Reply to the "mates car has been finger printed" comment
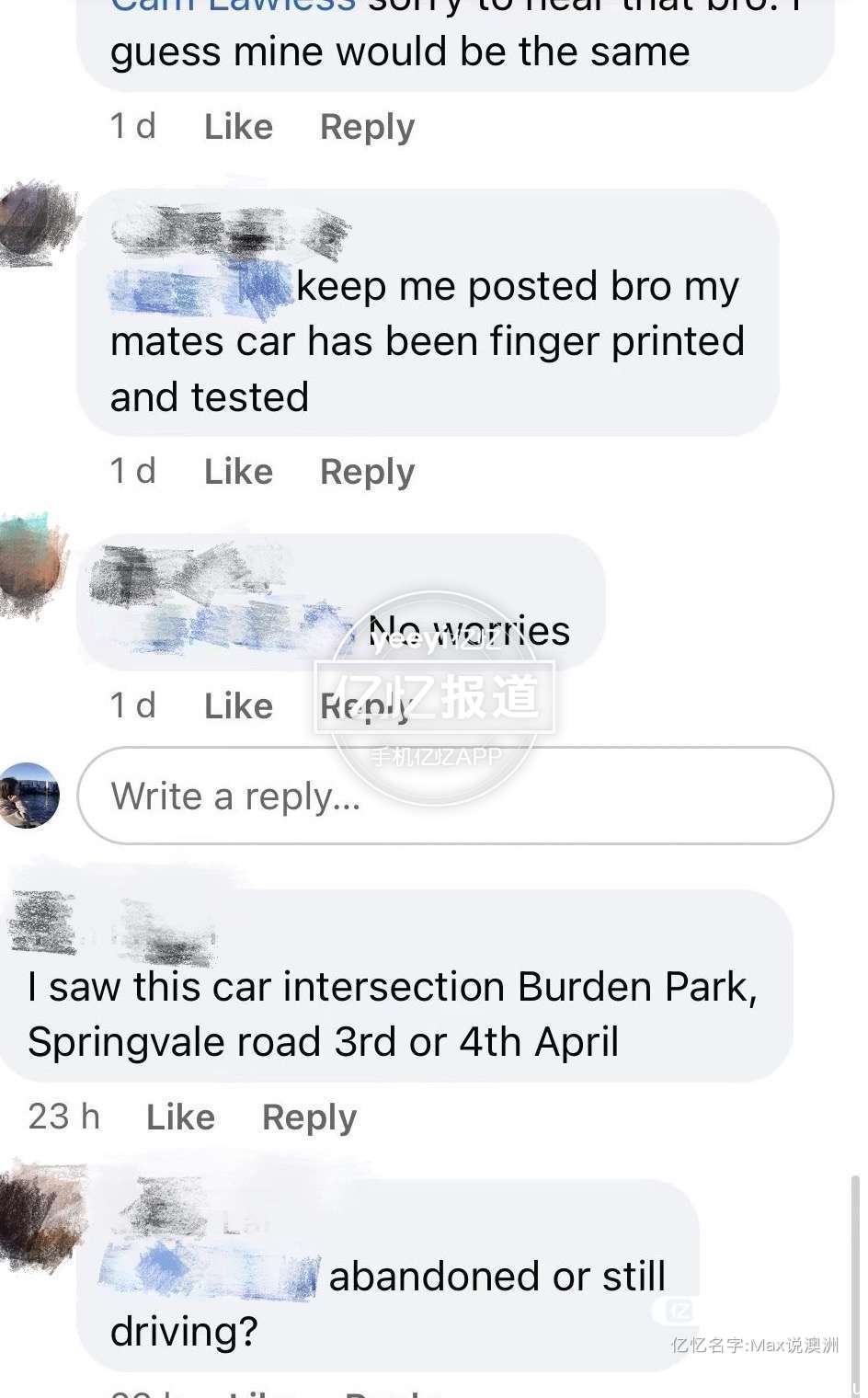Image resolution: width=868 pixels, height=1398 pixels. tap(367, 472)
